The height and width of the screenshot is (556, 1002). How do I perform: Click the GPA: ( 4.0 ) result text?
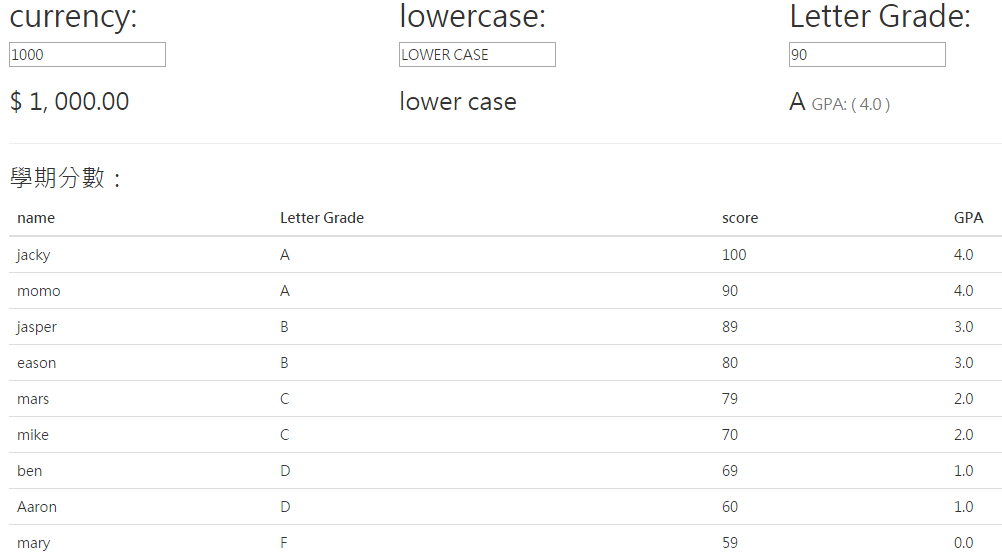point(851,104)
